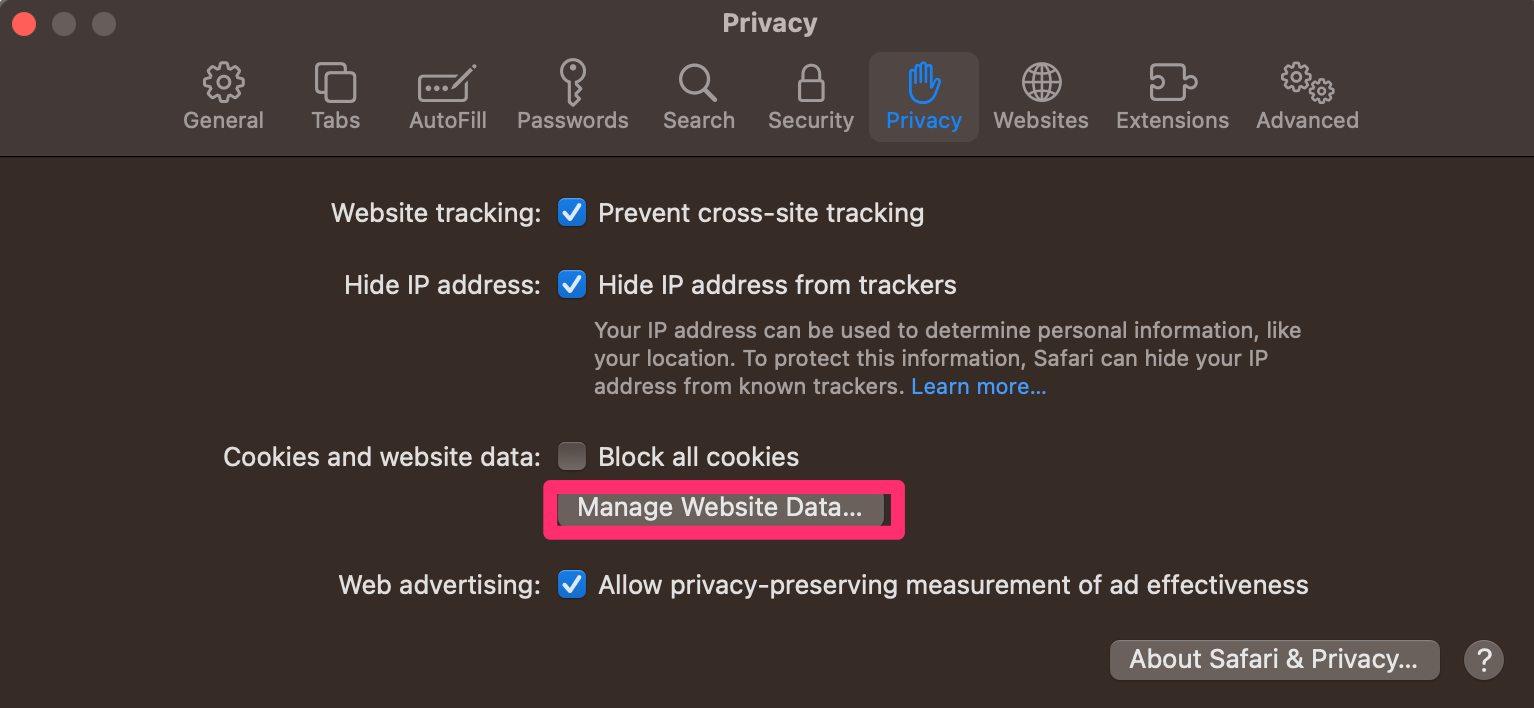Image resolution: width=1534 pixels, height=708 pixels.
Task: Disable privacy-preserving ad measurement
Action: pyautogui.click(x=571, y=584)
